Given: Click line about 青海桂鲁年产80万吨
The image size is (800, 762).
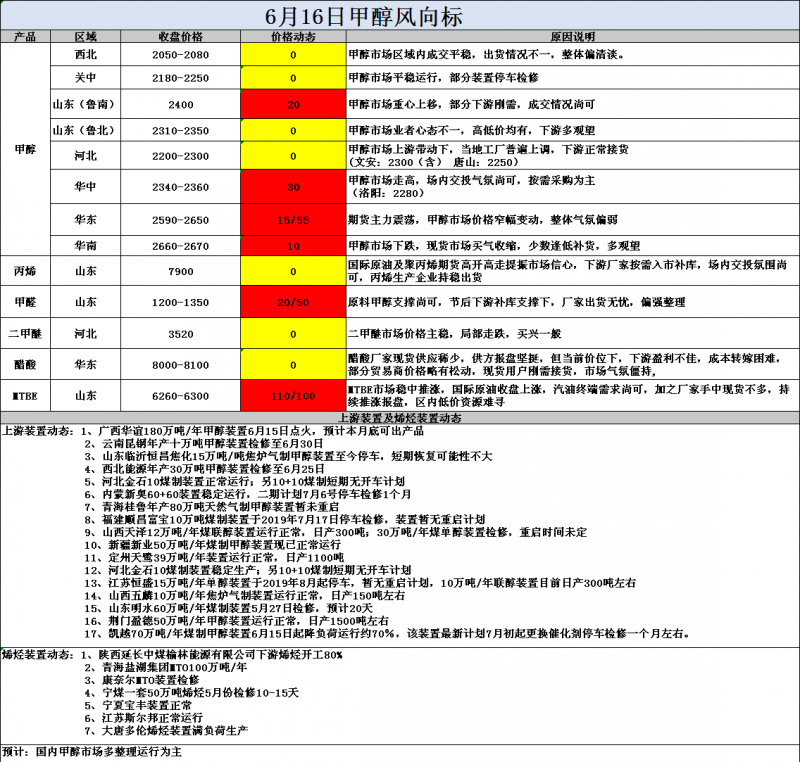Looking at the screenshot, I should coord(212,507).
